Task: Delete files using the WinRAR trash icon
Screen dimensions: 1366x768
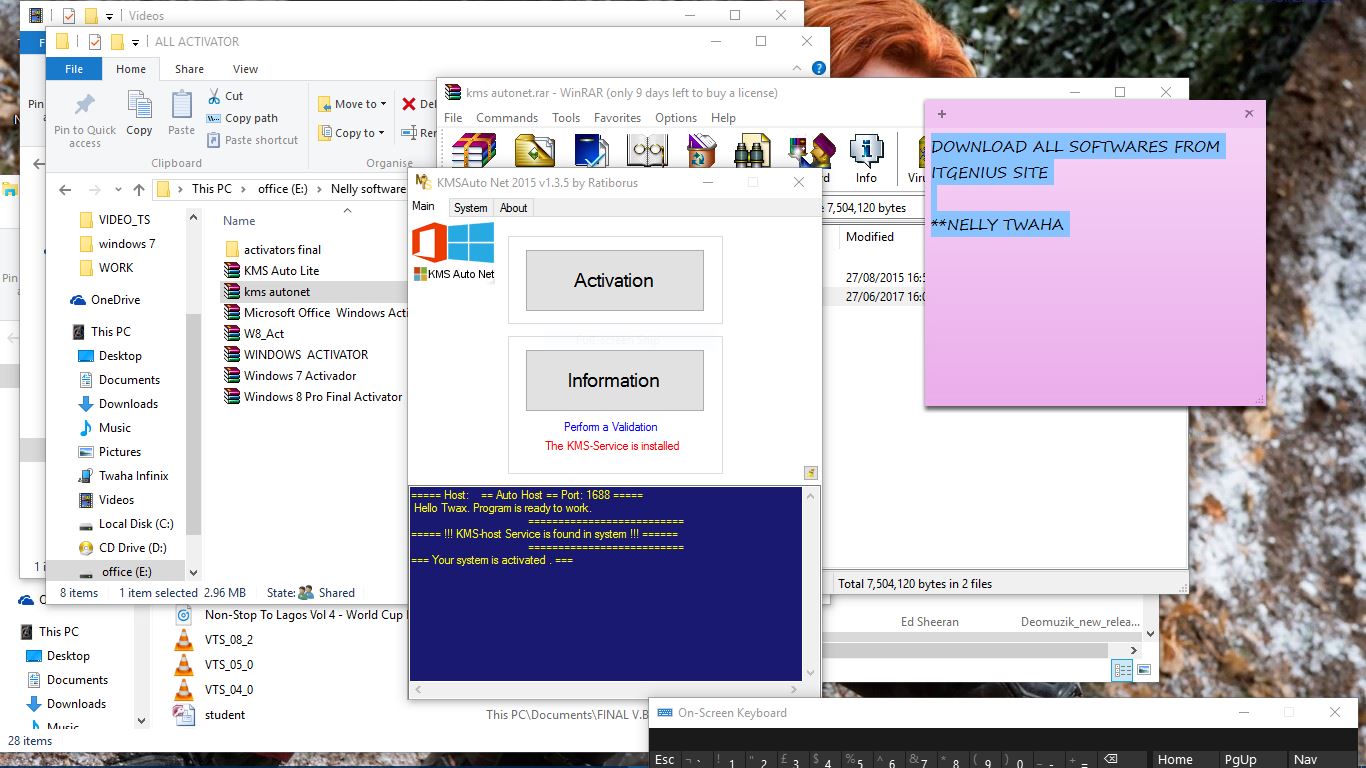Action: (x=700, y=150)
